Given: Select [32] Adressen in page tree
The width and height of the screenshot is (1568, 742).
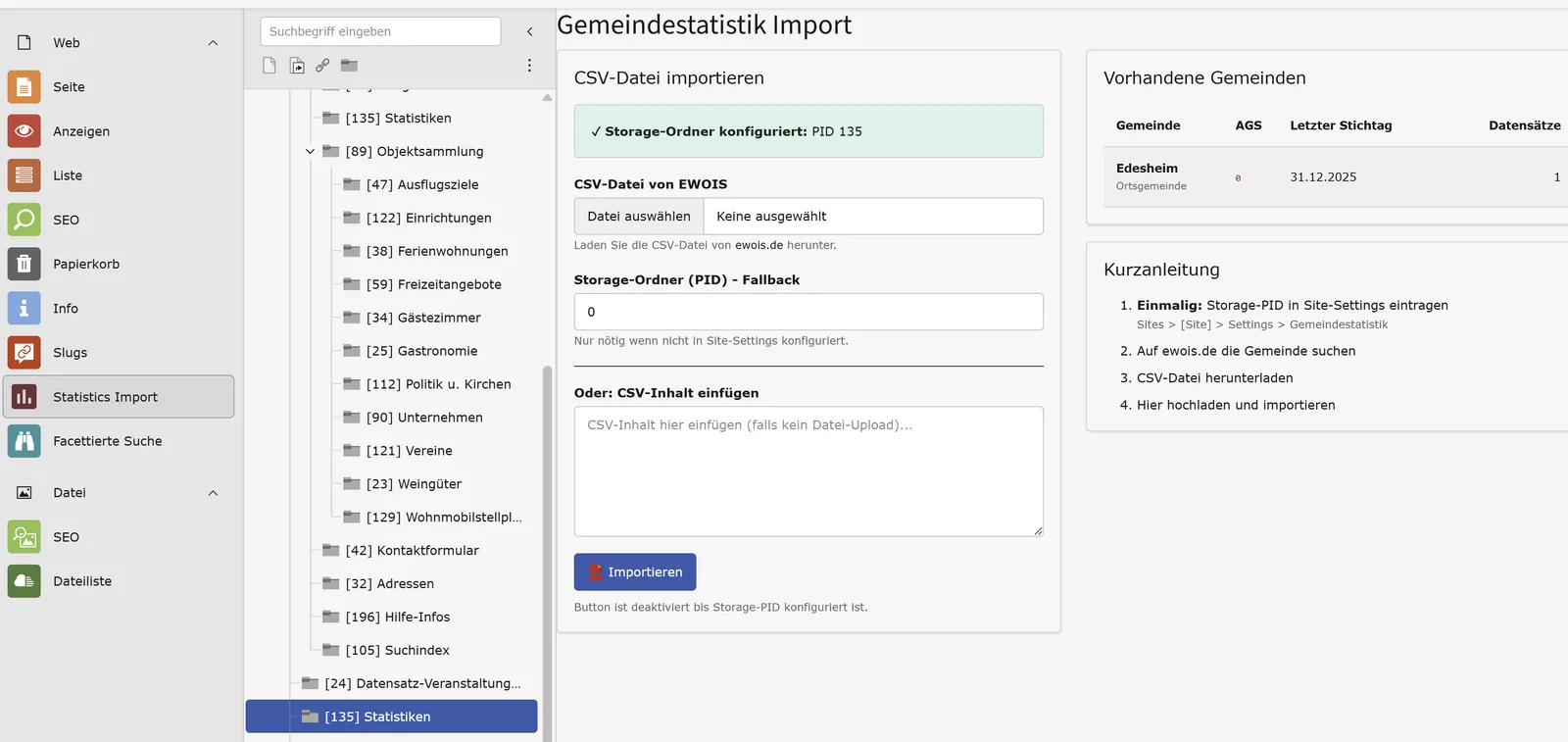Looking at the screenshot, I should pos(390,584).
